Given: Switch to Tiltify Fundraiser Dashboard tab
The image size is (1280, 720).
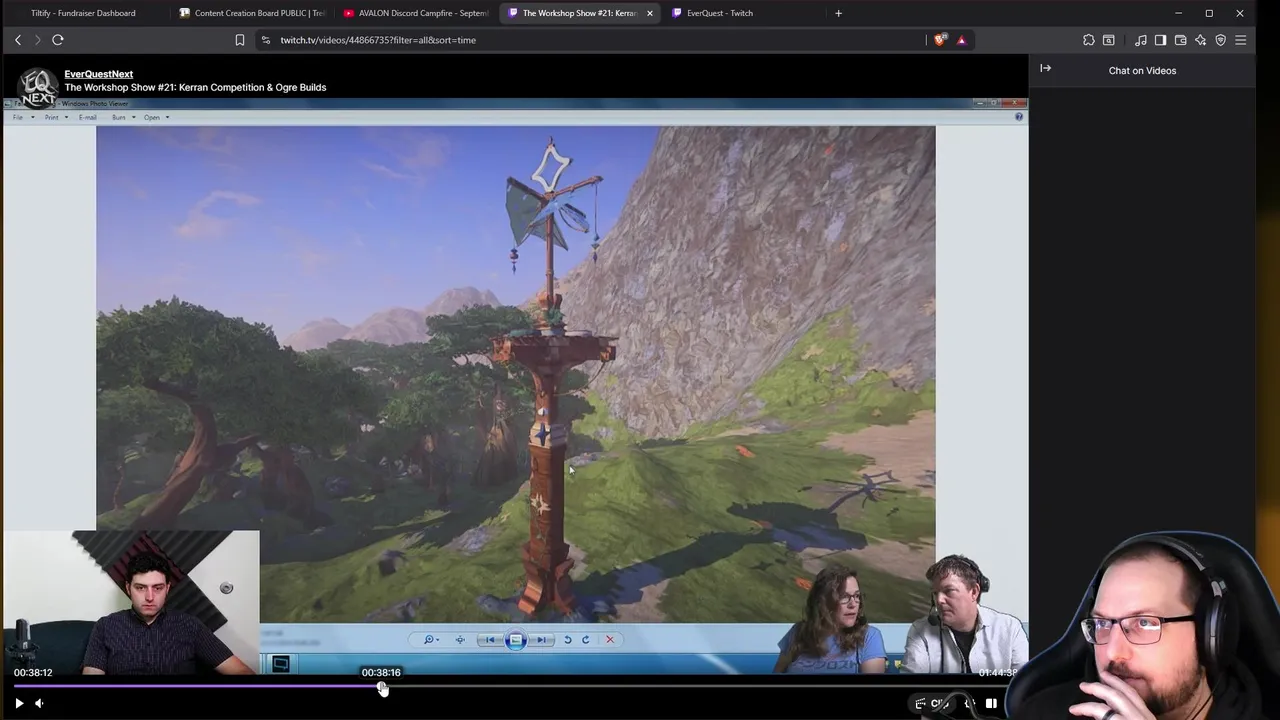Looking at the screenshot, I should click(x=84, y=13).
